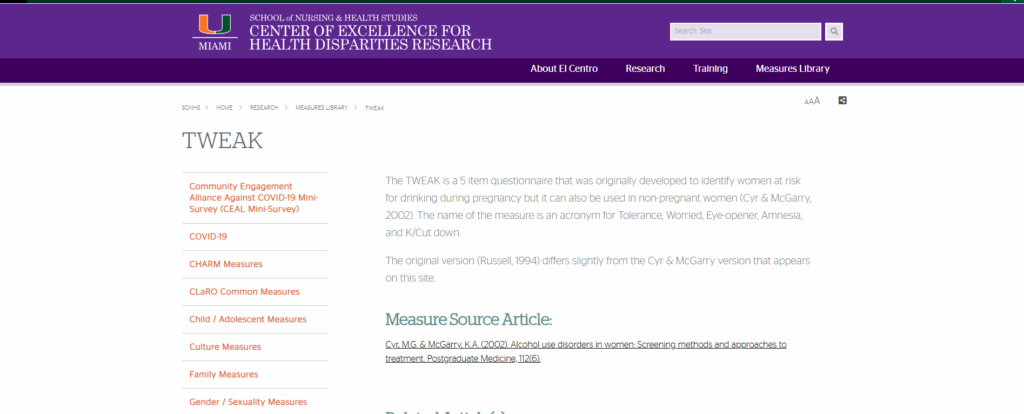This screenshot has height=414, width=1024.
Task: Open Child / Adolescent Measures link
Action: pos(248,319)
